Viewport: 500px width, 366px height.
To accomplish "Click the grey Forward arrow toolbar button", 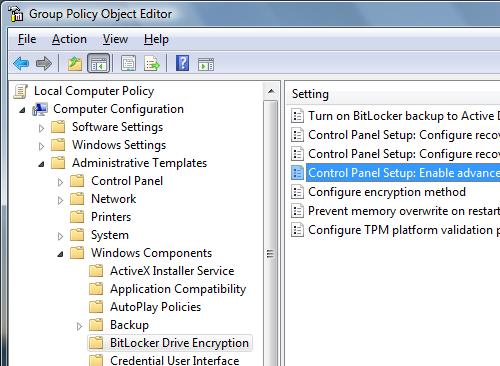I will click(x=44, y=63).
